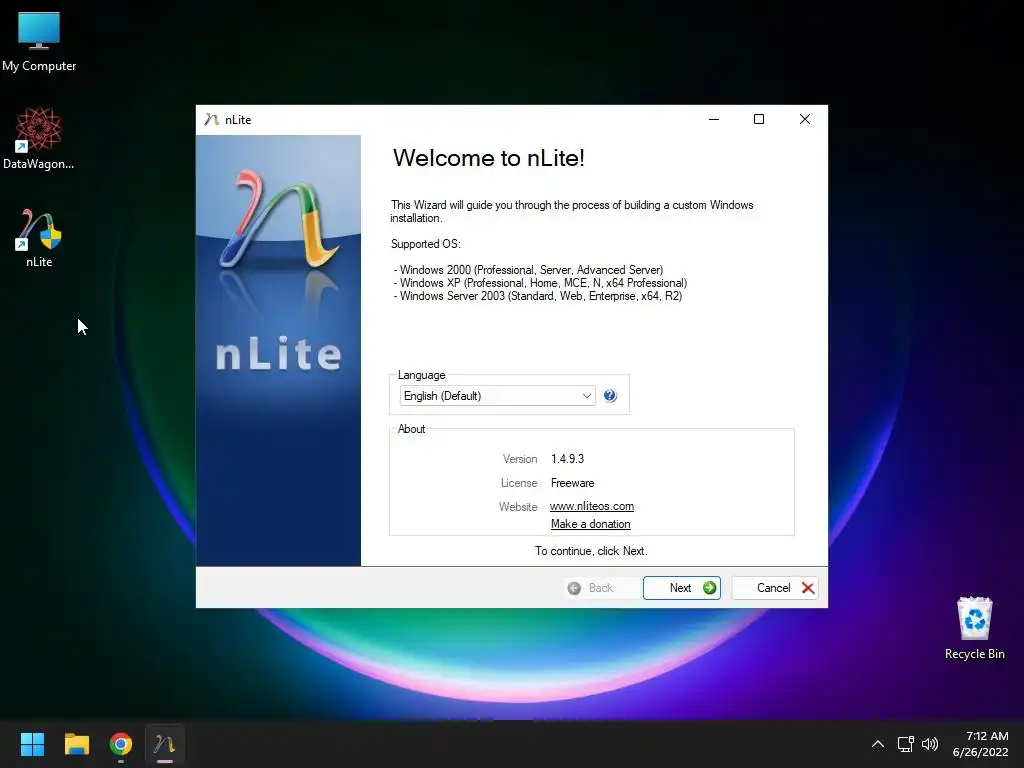
Task: Select the DataWagon desktop shortcut
Action: tap(39, 138)
